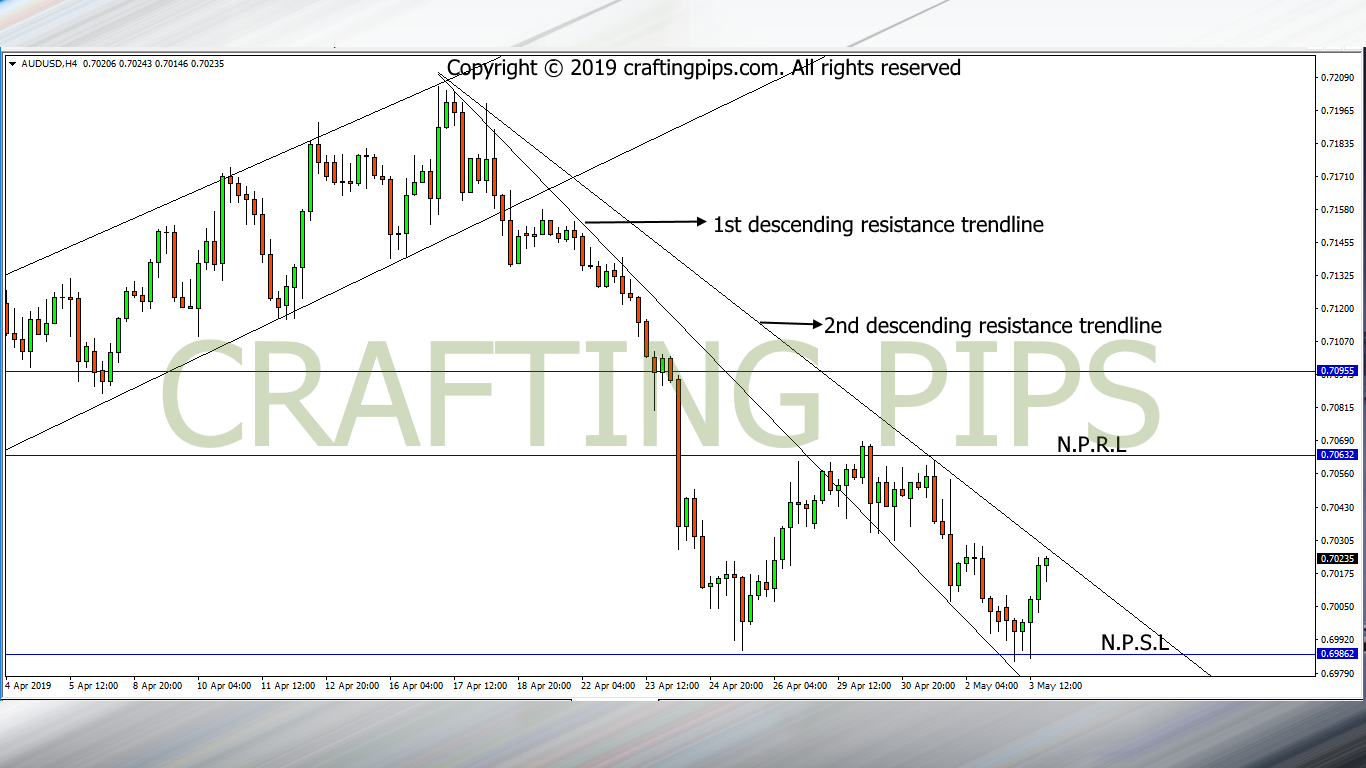Click the 0.71200 price axis value

tap(1337, 308)
